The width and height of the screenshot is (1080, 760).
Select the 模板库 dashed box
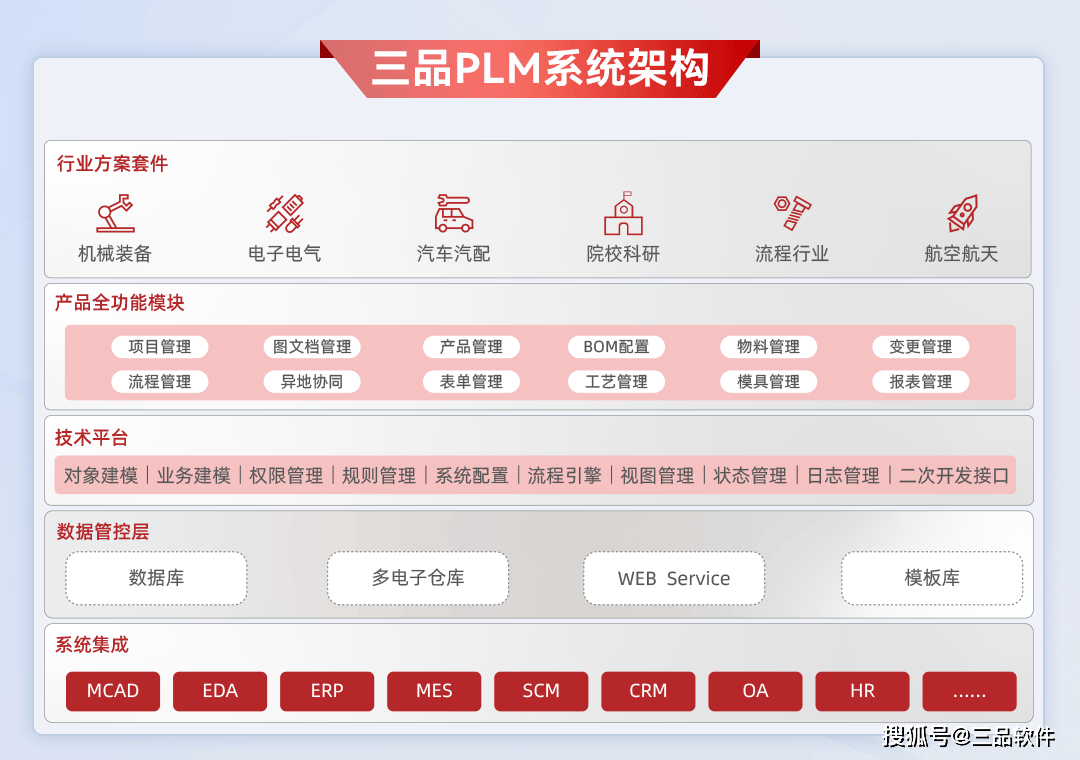click(932, 578)
